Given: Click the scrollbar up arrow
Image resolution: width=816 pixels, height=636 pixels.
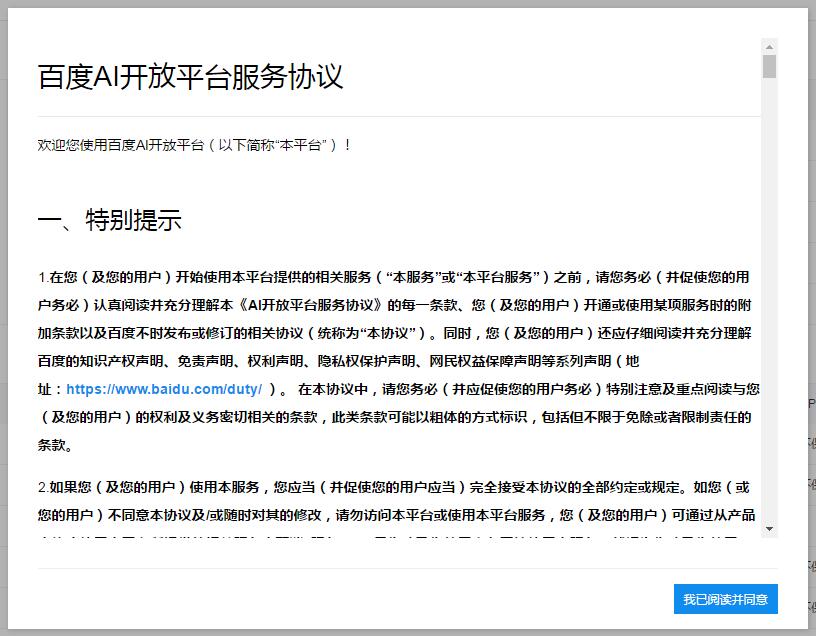Looking at the screenshot, I should click(x=769, y=47).
